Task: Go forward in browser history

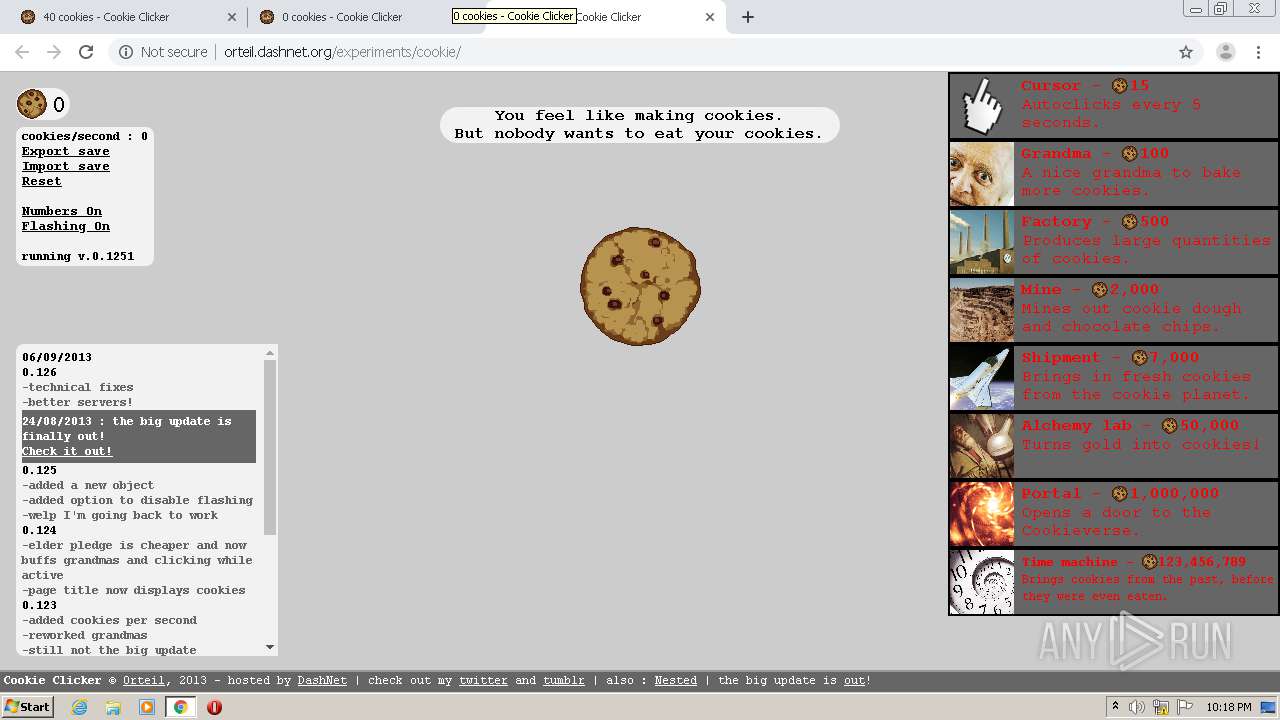Action: [54, 52]
